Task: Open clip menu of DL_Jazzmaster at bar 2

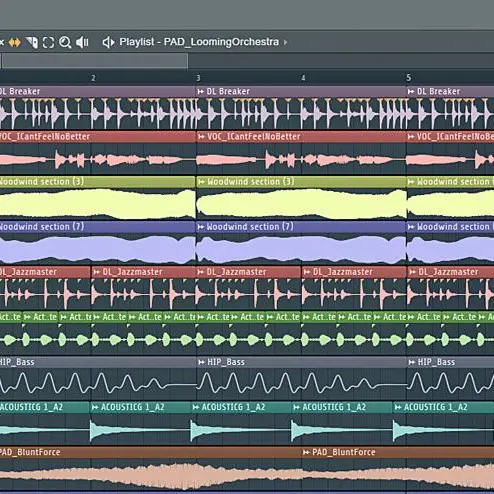Action: (97, 272)
